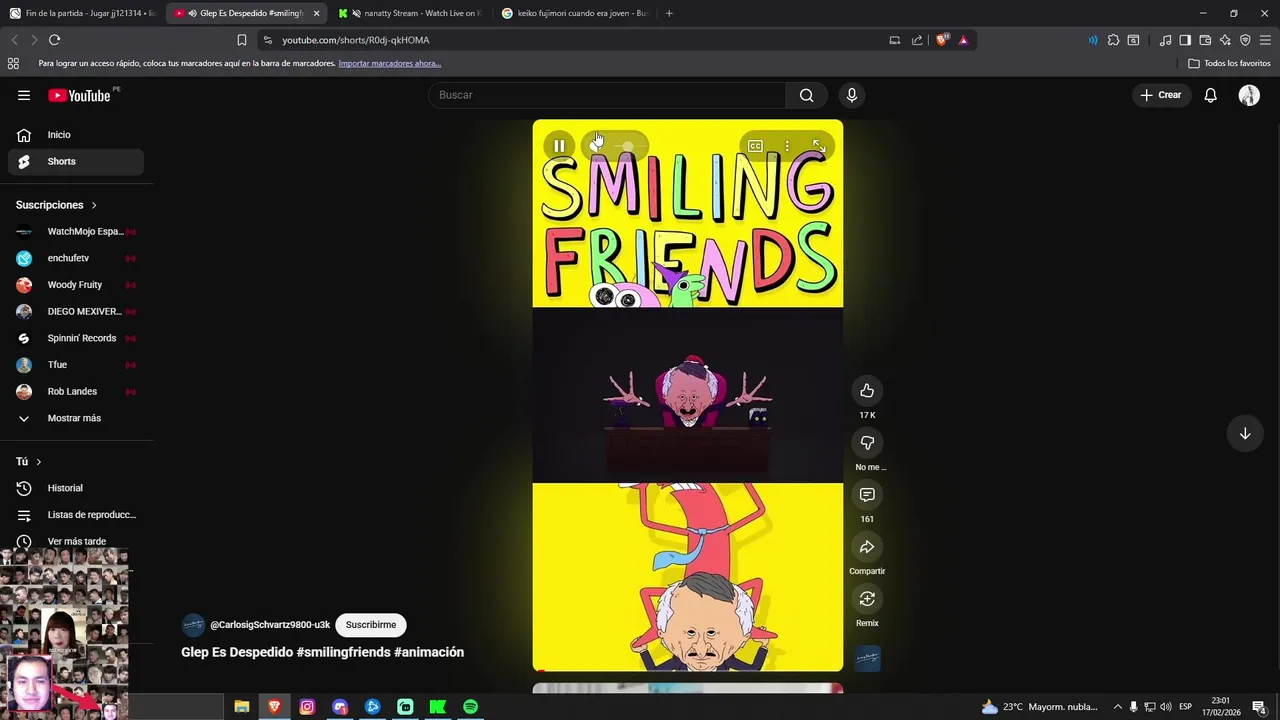Open Historial in sidebar
The width and height of the screenshot is (1280, 720).
pyautogui.click(x=76, y=488)
